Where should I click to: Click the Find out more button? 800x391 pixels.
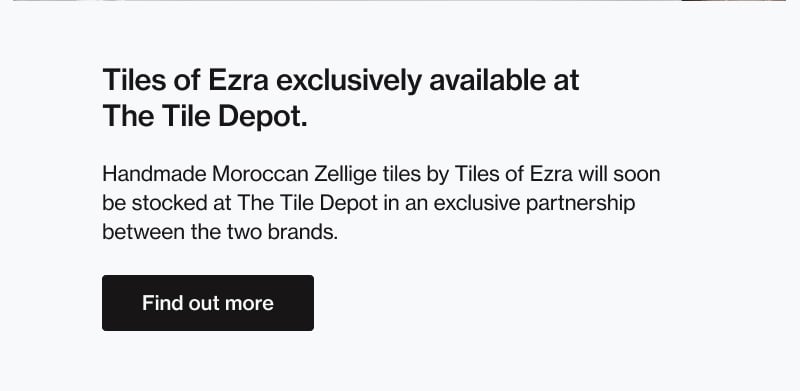pos(208,303)
